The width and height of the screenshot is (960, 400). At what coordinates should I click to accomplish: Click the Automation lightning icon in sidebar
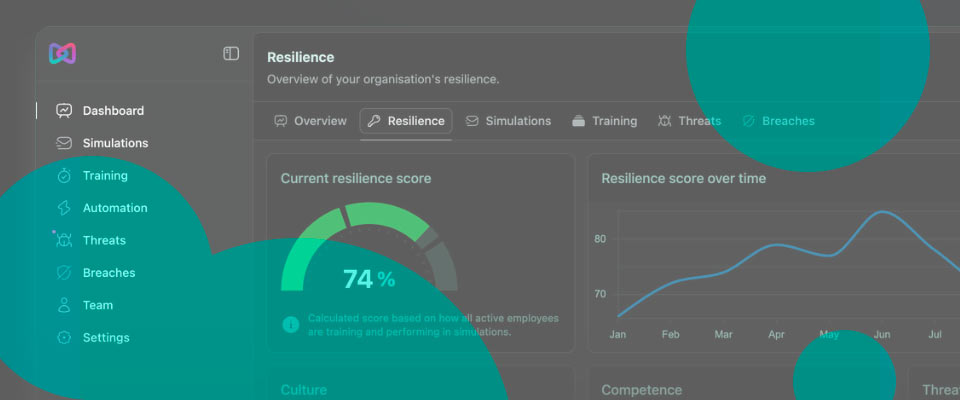pyautogui.click(x=64, y=208)
